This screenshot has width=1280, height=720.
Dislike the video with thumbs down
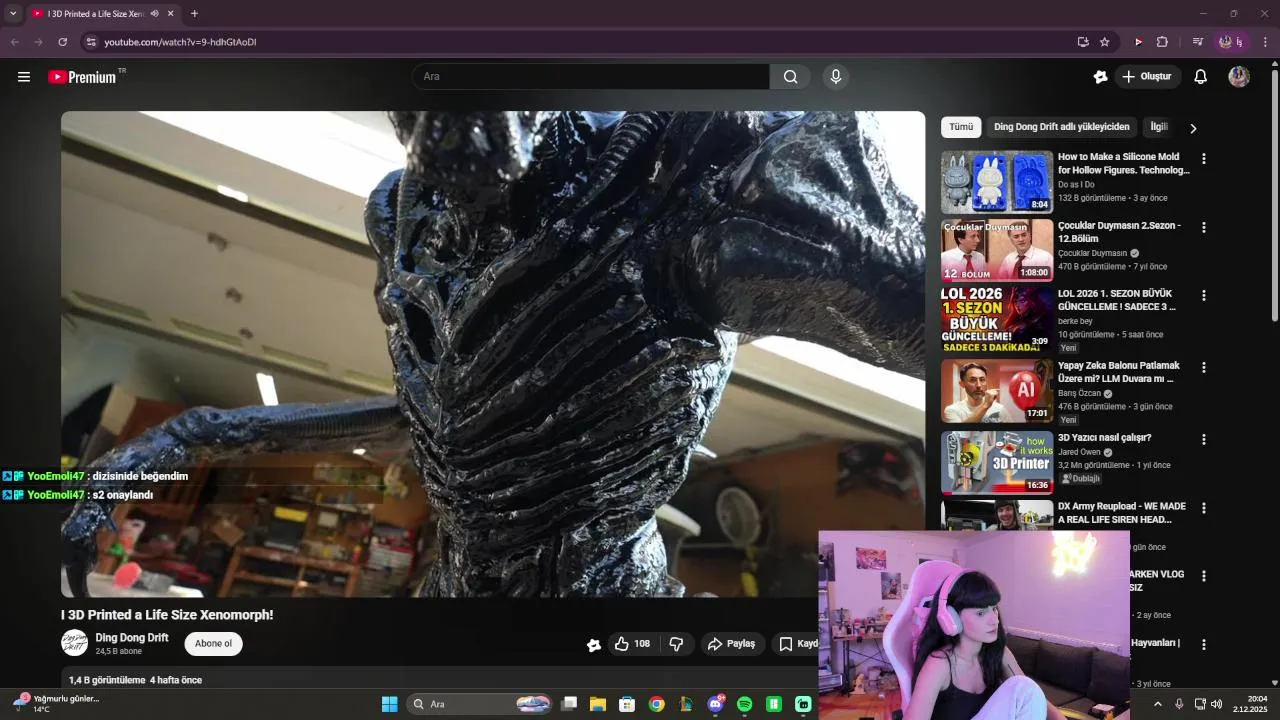pos(676,644)
